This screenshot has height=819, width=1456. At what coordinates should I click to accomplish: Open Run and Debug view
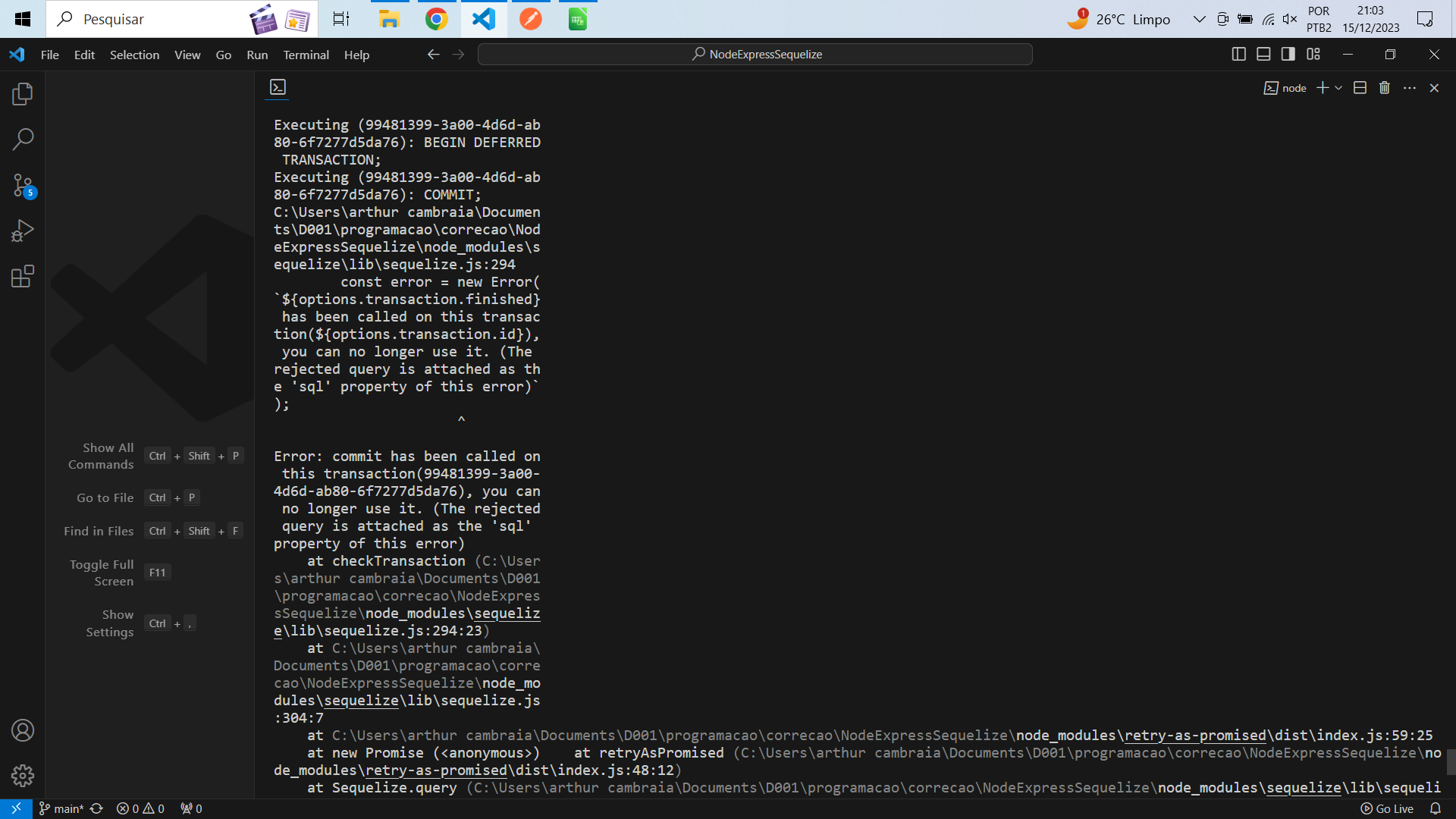coord(23,231)
